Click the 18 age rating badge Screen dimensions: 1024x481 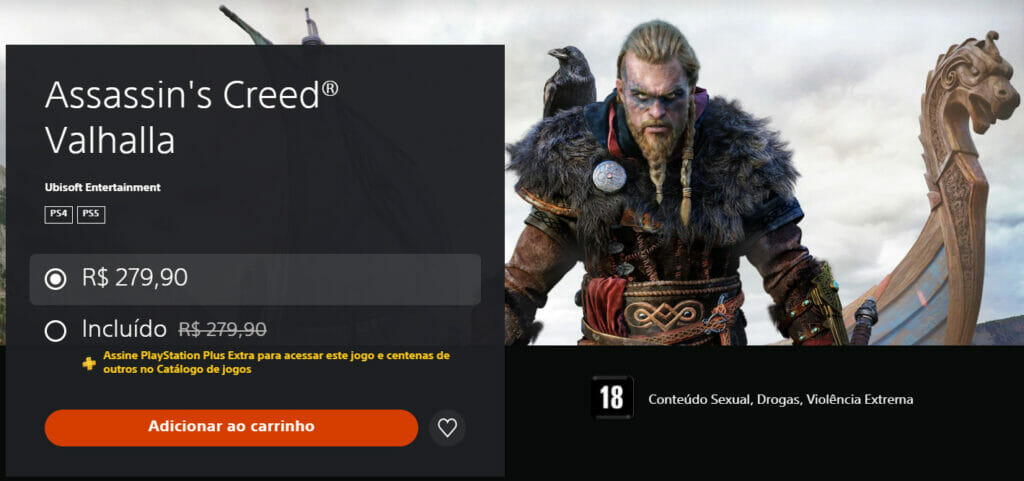612,397
